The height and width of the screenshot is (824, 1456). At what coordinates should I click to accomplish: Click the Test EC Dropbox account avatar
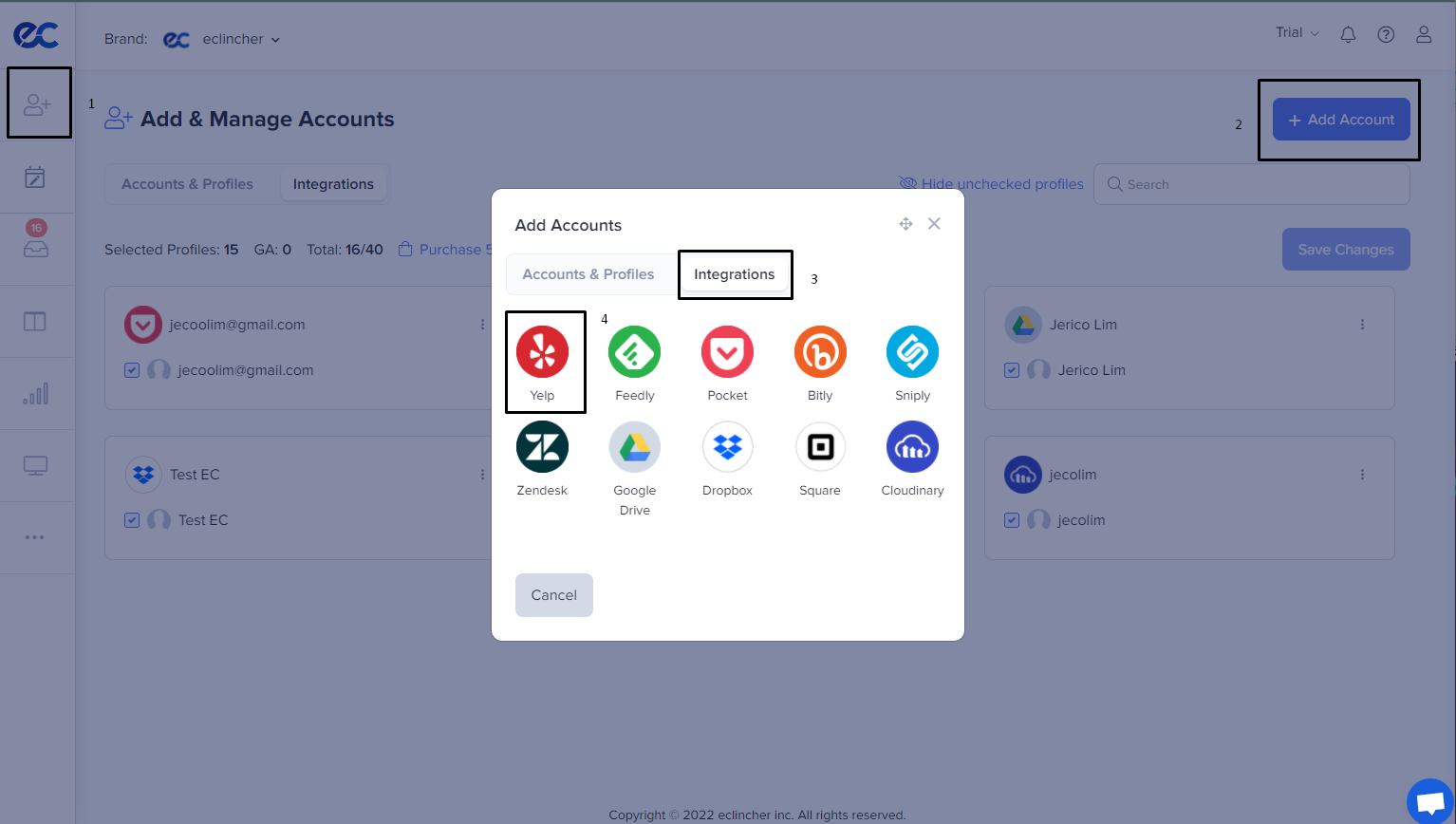[x=143, y=475]
